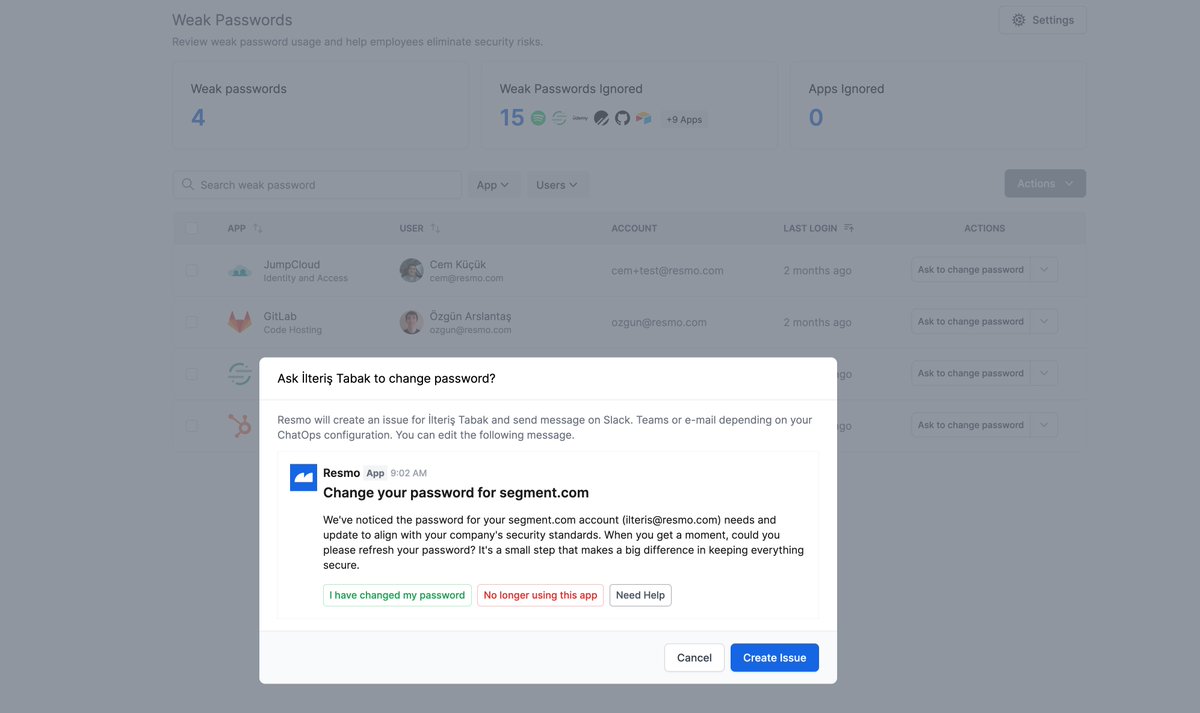This screenshot has width=1200, height=713.
Task: Check the JumpCloud row checkbox
Action: (192, 270)
